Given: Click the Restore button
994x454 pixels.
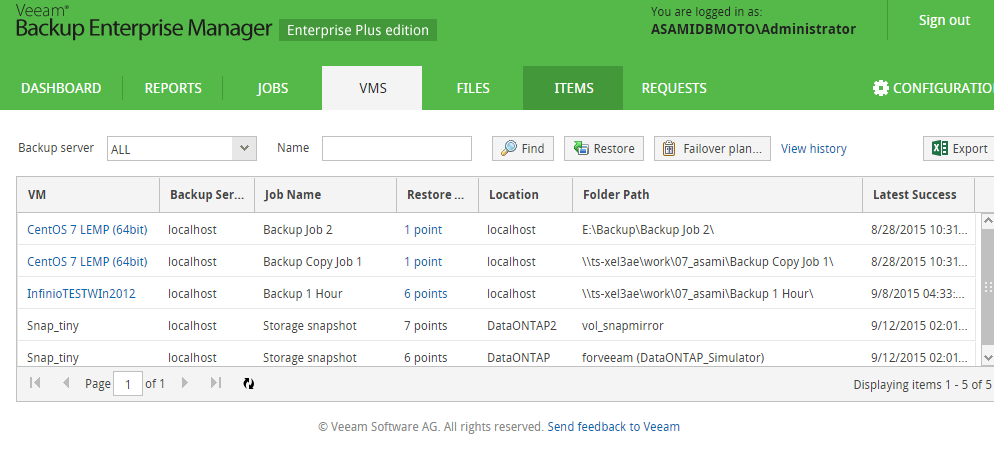Looking at the screenshot, I should coord(604,148).
